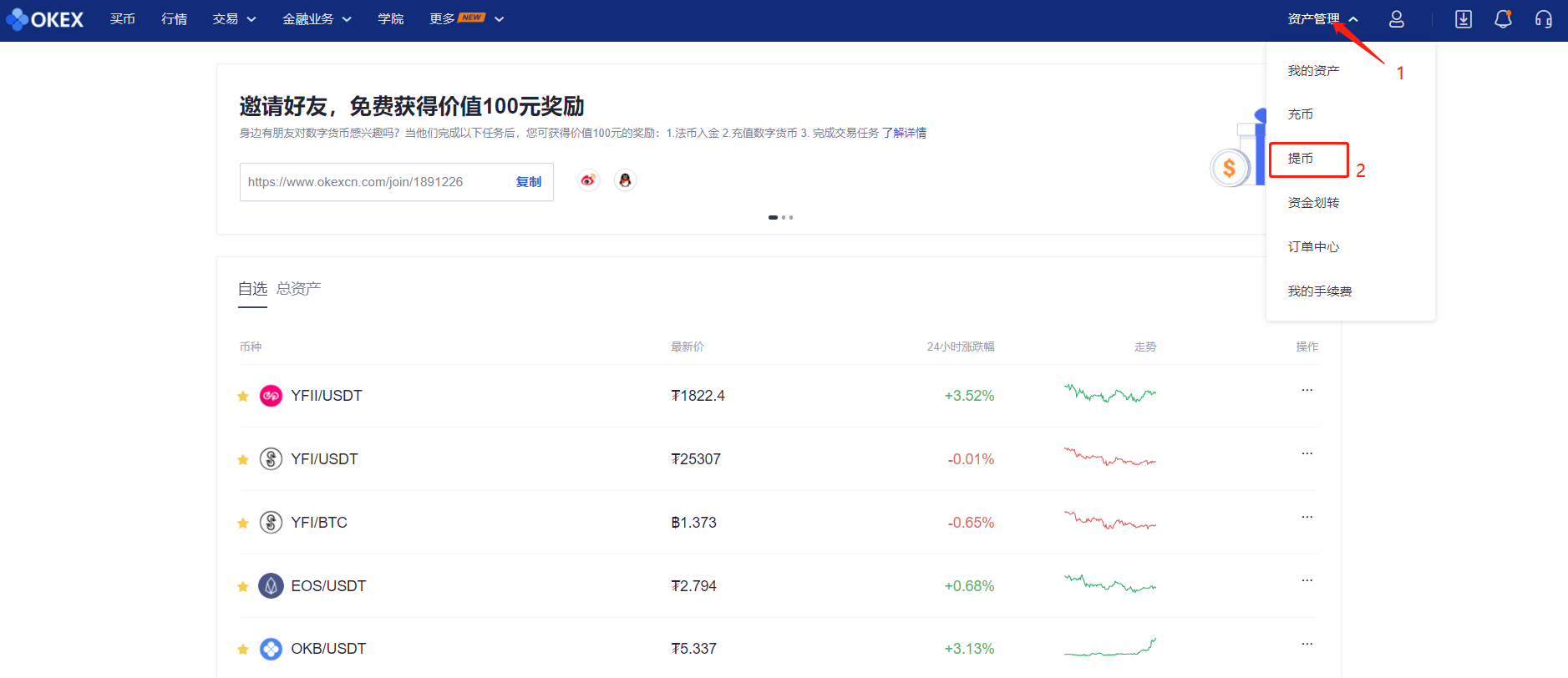Open the YFII/USDT pair
The image size is (1568, 678).
[327, 396]
